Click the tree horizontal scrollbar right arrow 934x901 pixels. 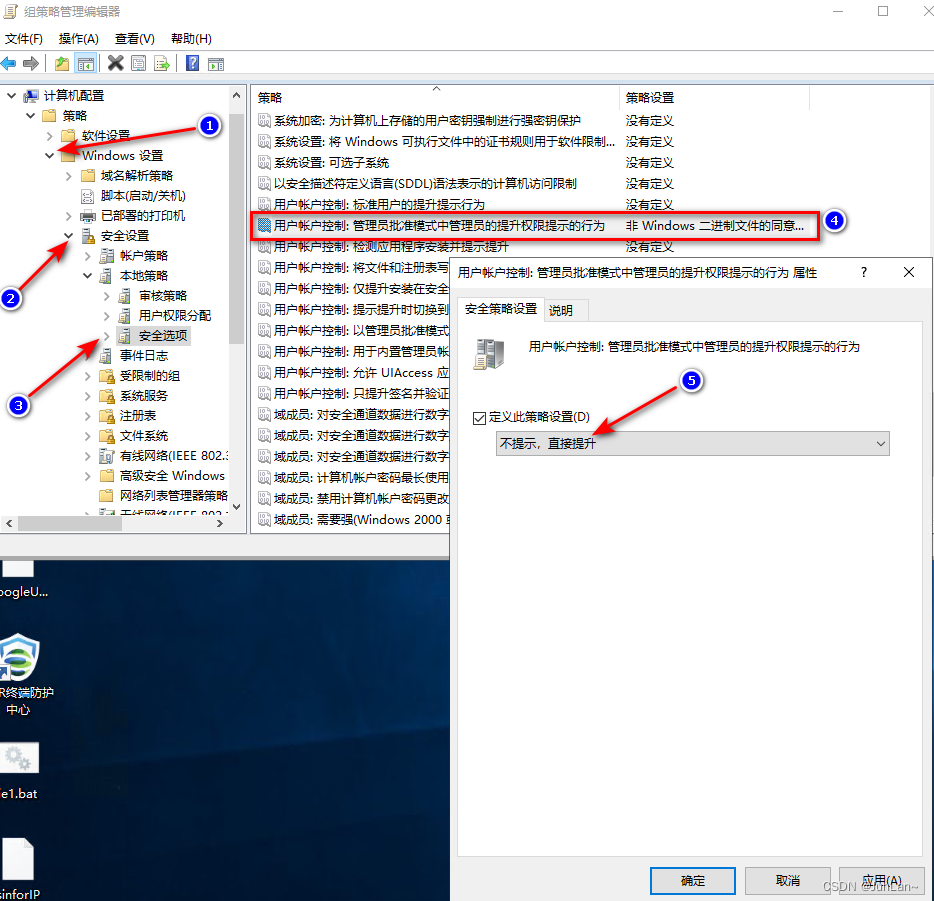[220, 523]
